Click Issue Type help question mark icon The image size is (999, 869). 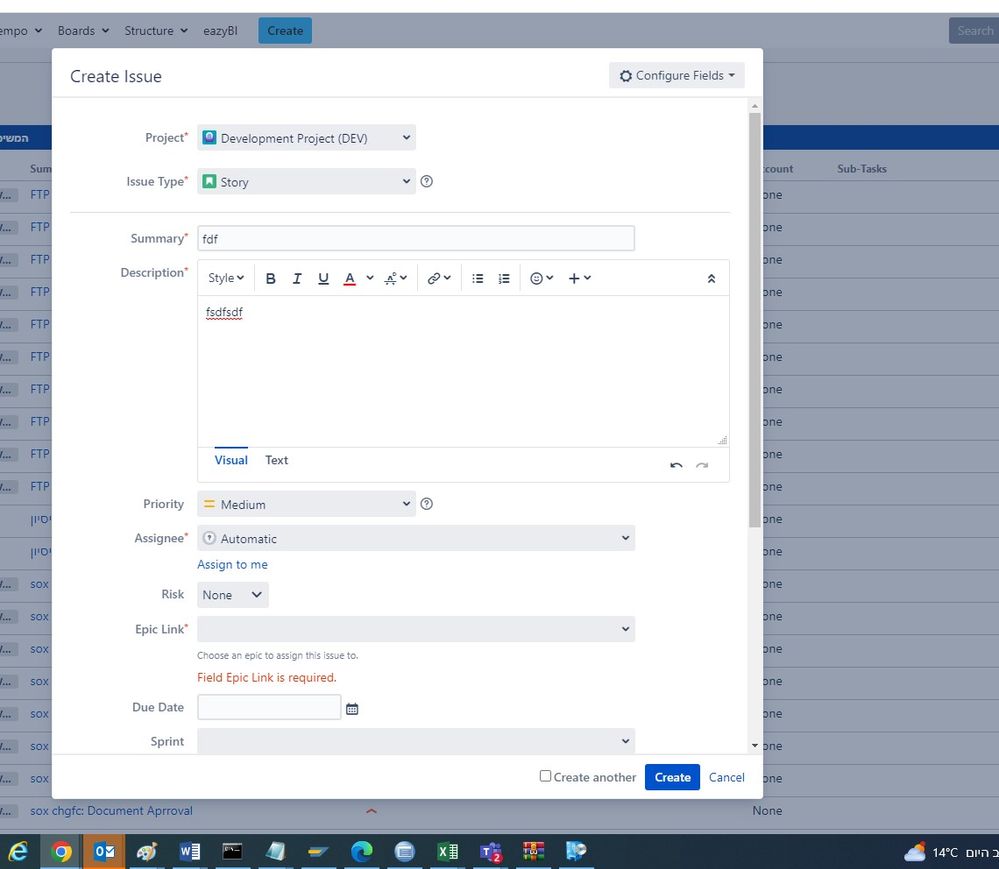426,182
